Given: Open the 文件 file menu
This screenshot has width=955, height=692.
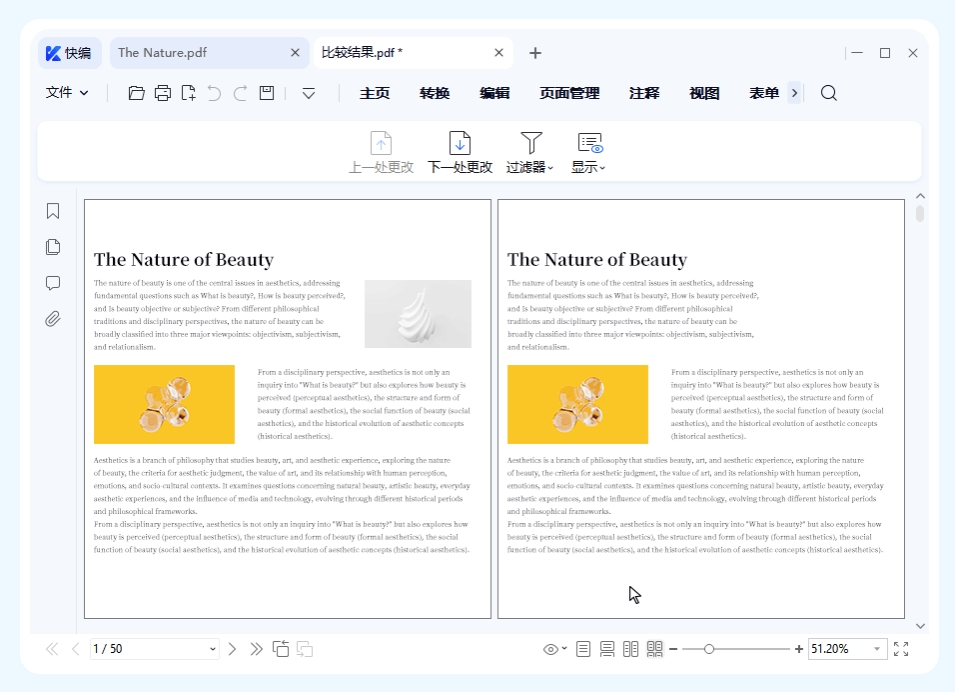Looking at the screenshot, I should pos(67,93).
